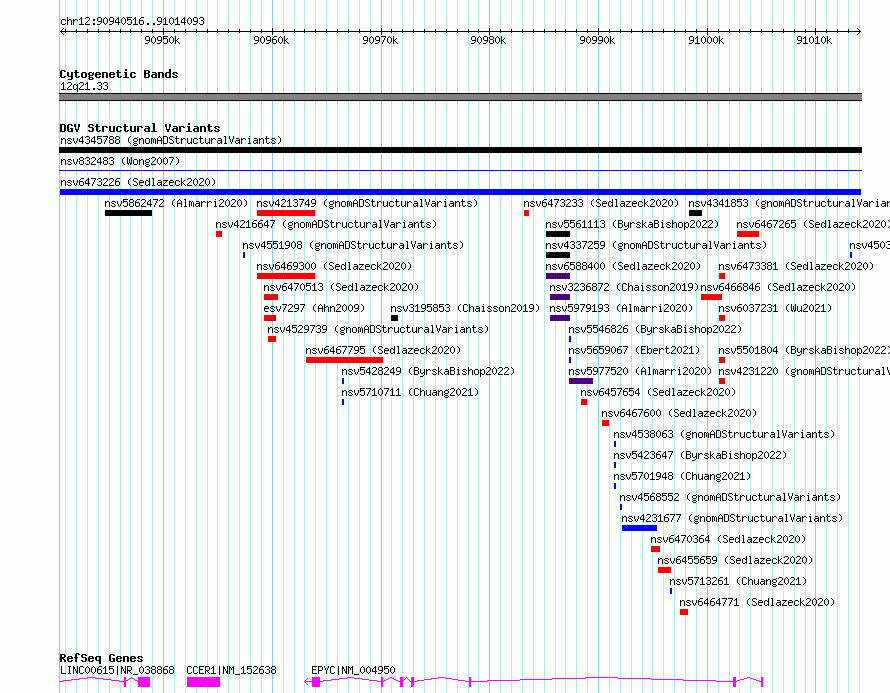
Task: Click nsv4231220 variant label
Action: (804, 371)
